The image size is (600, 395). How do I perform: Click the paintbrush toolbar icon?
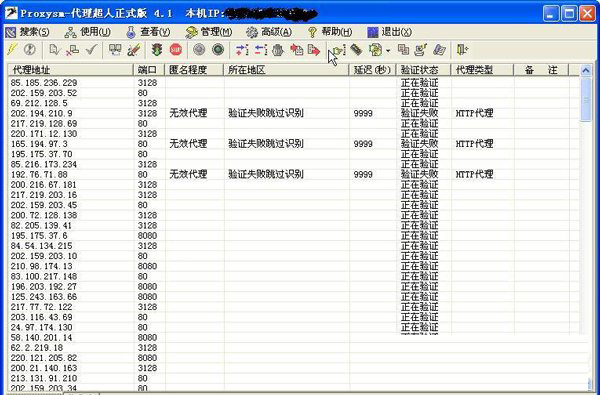click(134, 50)
